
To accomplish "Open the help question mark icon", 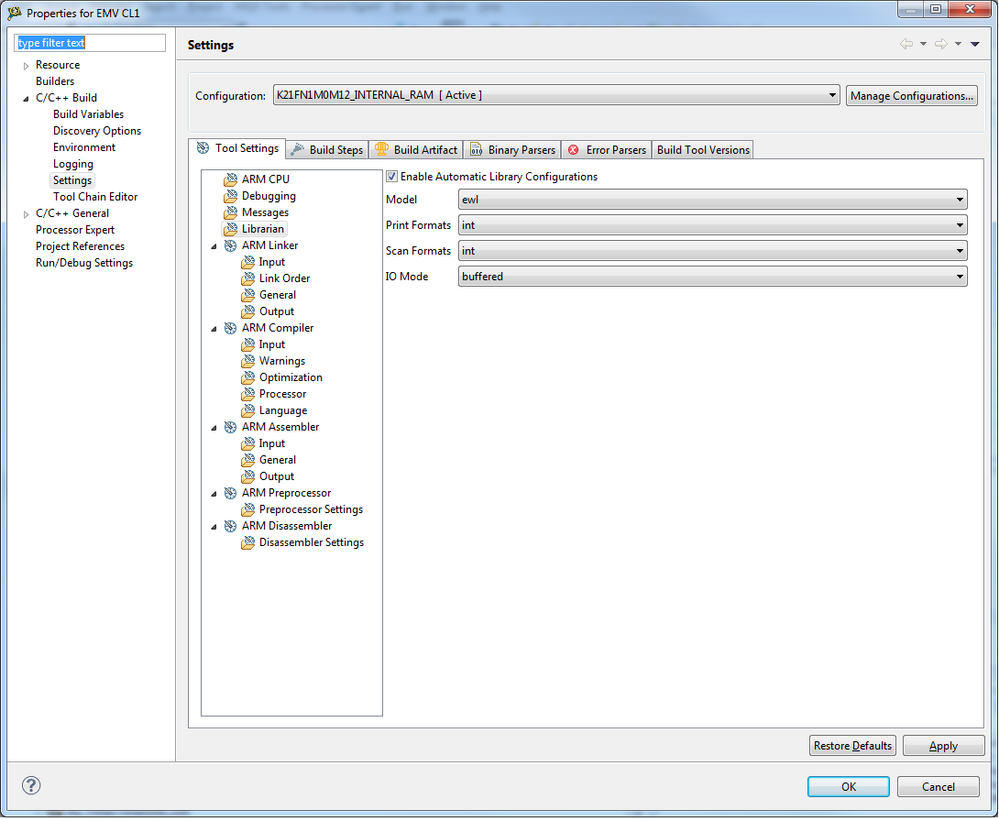I will tap(31, 785).
